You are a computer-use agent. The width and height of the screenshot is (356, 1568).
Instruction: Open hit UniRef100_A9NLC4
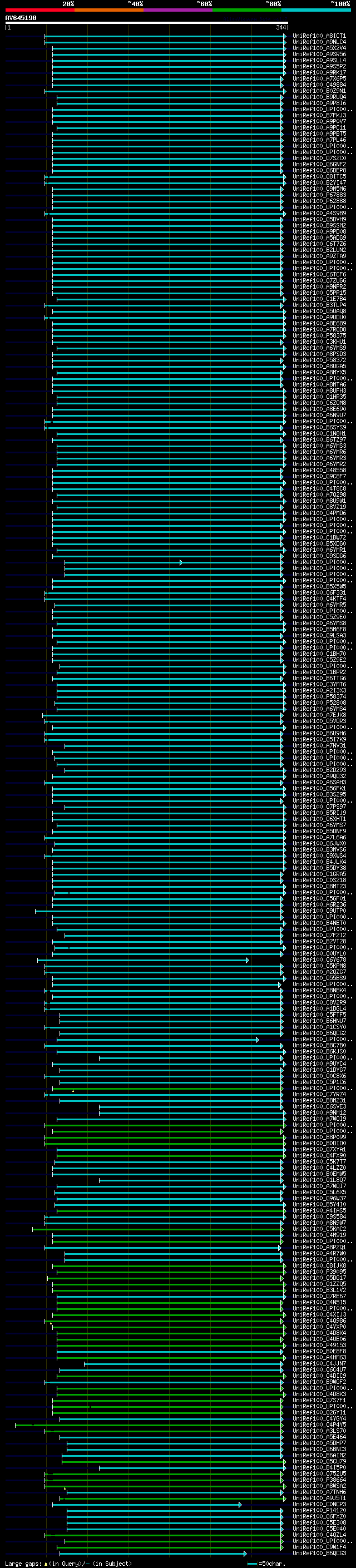pyautogui.click(x=319, y=42)
